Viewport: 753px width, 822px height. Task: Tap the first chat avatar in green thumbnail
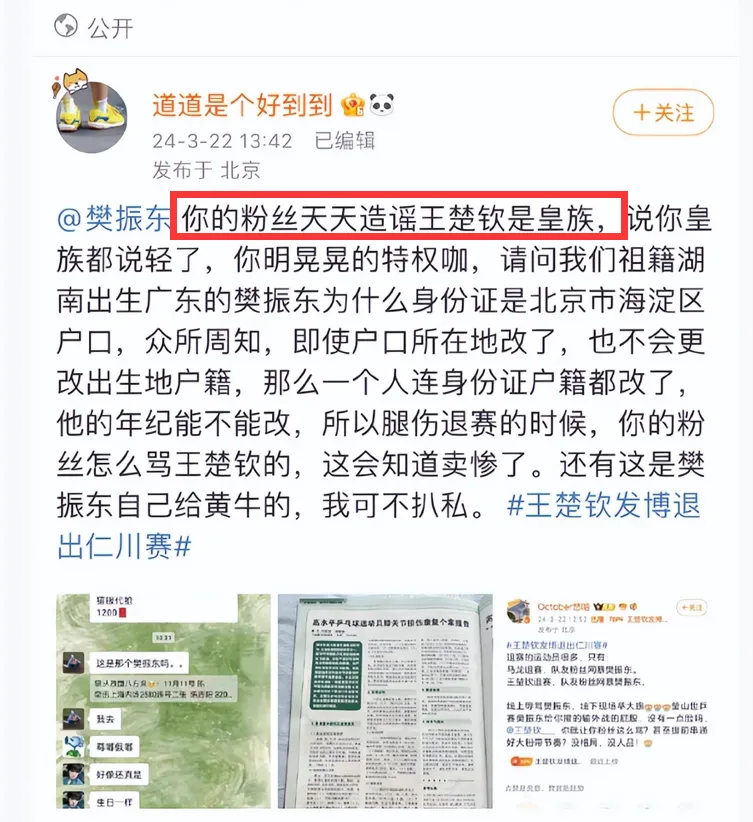pyautogui.click(x=73, y=663)
